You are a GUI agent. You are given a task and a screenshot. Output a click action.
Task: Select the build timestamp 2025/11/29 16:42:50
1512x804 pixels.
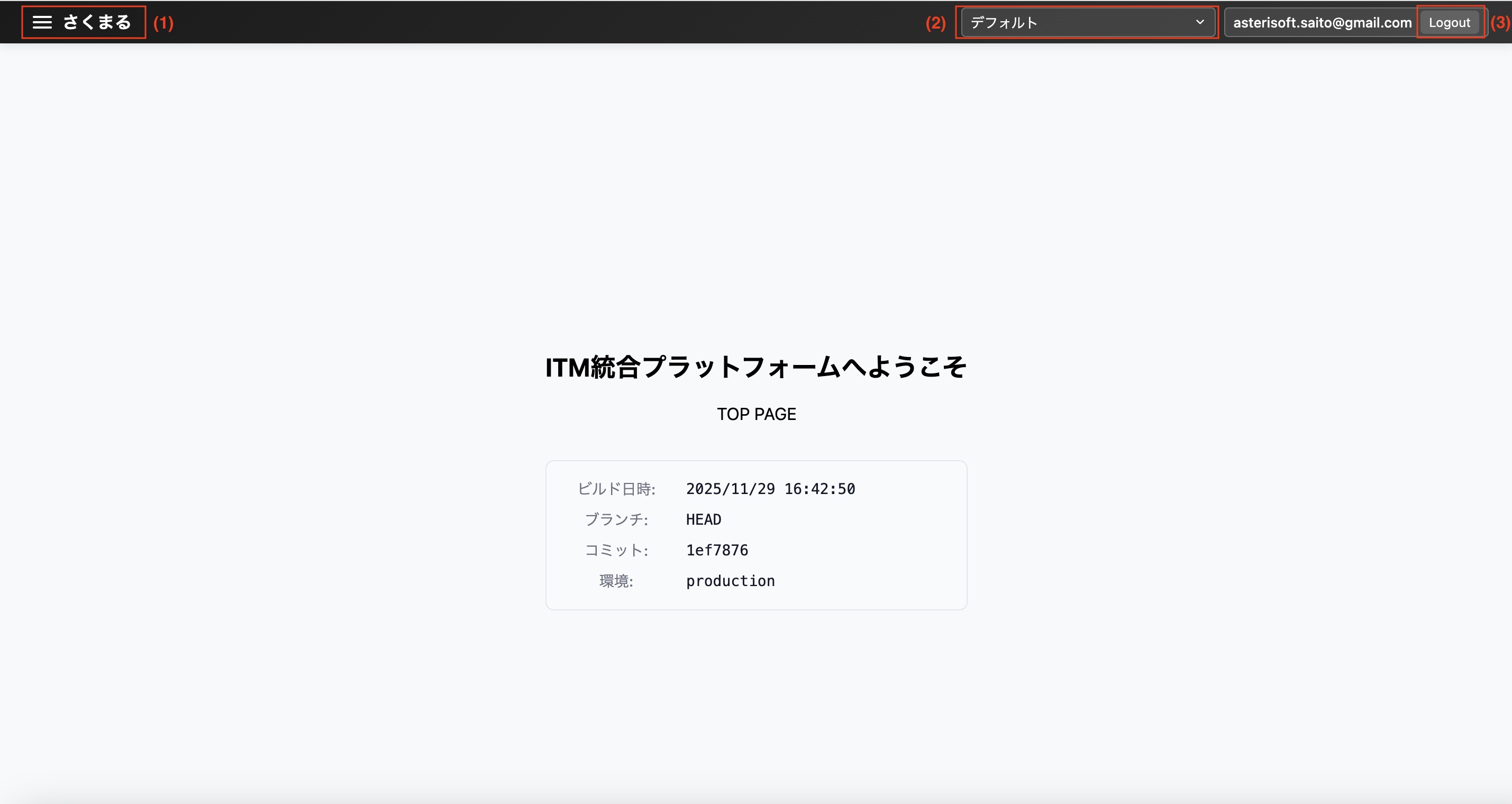770,489
